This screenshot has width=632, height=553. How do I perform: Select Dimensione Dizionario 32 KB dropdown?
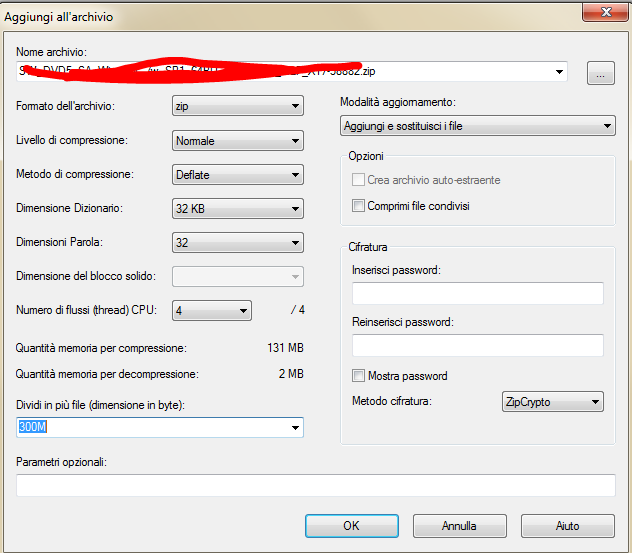pos(238,208)
